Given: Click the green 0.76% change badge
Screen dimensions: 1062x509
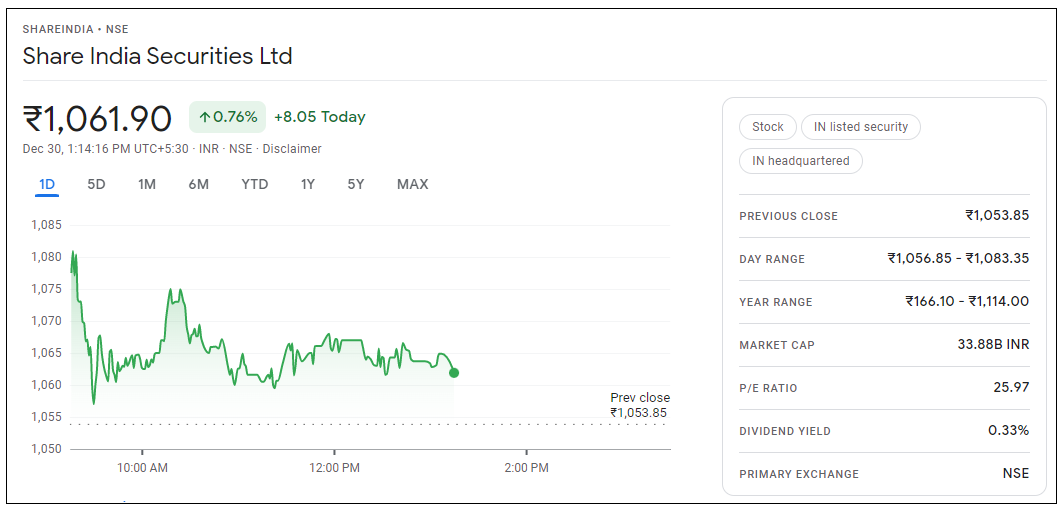Looking at the screenshot, I should point(228,117).
